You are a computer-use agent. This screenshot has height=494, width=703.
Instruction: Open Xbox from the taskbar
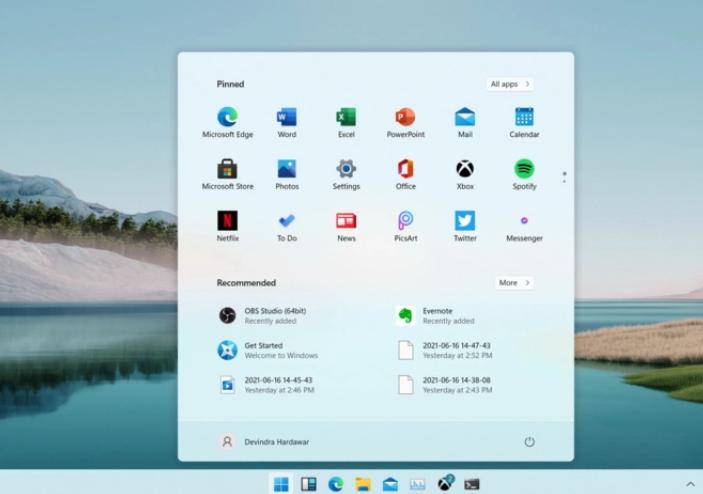(x=445, y=483)
